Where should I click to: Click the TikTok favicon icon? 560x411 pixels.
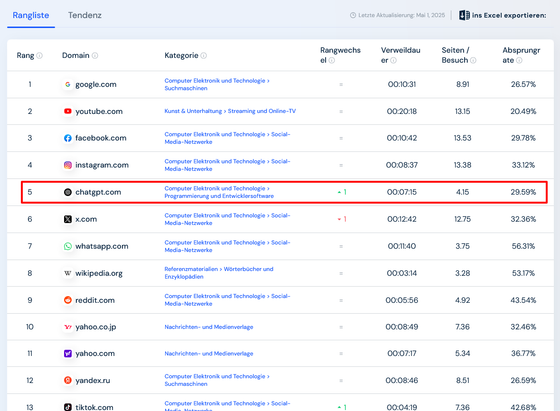coord(68,407)
